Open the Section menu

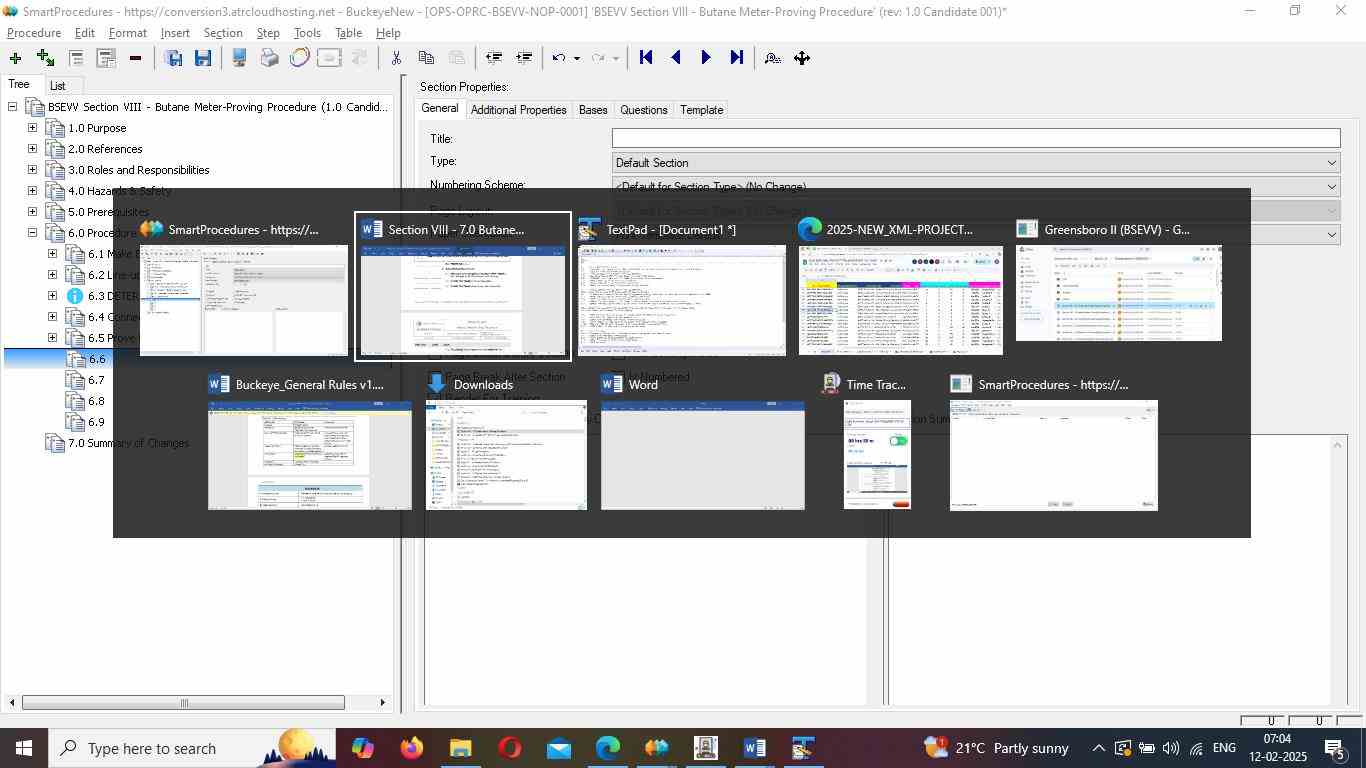[x=223, y=33]
